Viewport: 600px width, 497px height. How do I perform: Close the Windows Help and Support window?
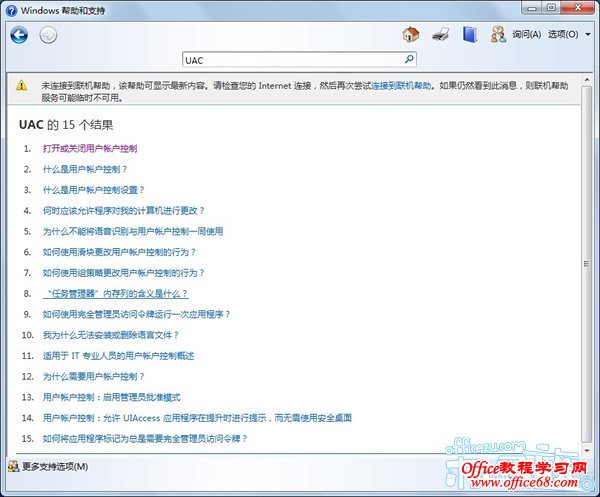tap(578, 8)
